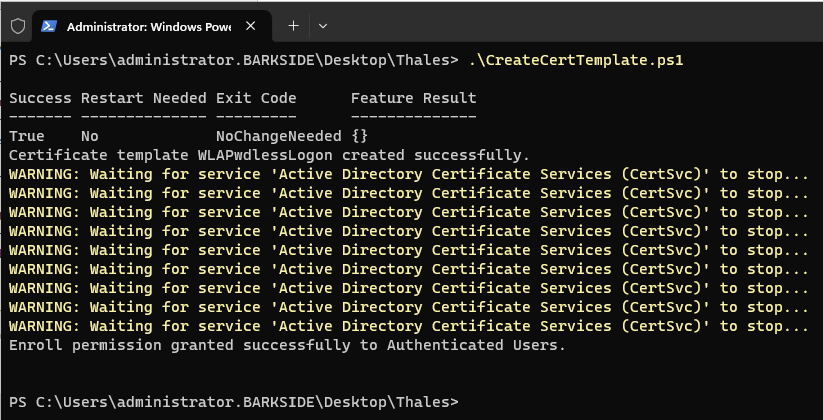
Task: Close the Administrator: Windows PowerShell tab
Action: [254, 25]
